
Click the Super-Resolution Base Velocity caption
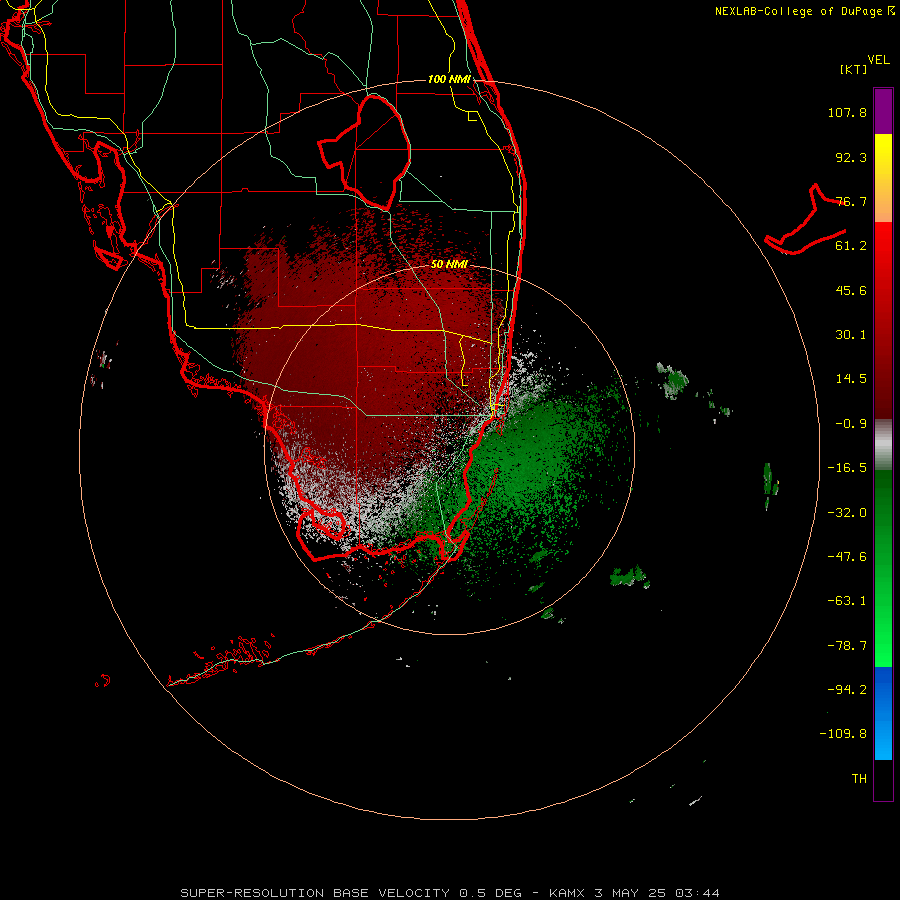[x=449, y=893]
